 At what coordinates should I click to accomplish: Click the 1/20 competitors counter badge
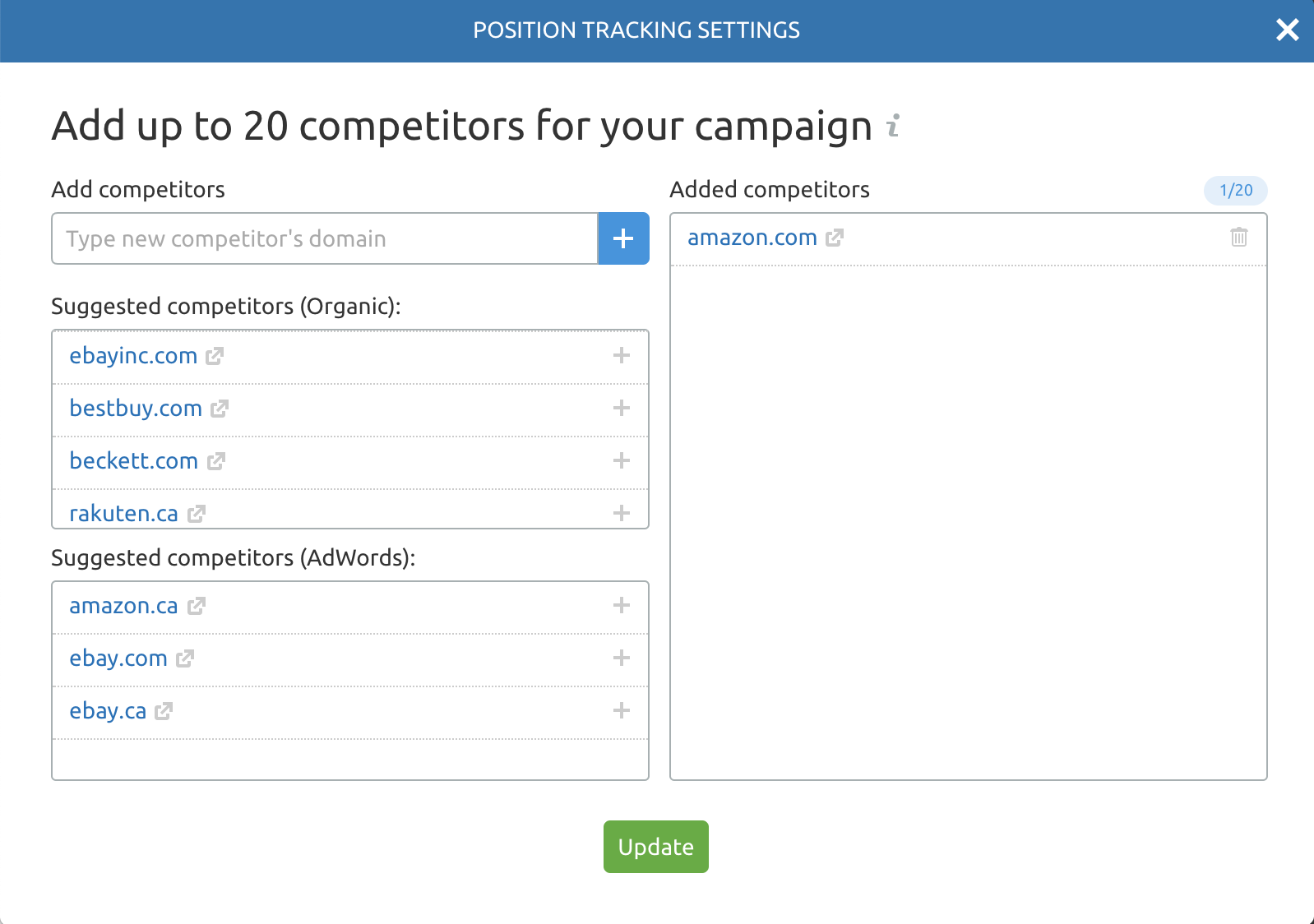point(1236,191)
